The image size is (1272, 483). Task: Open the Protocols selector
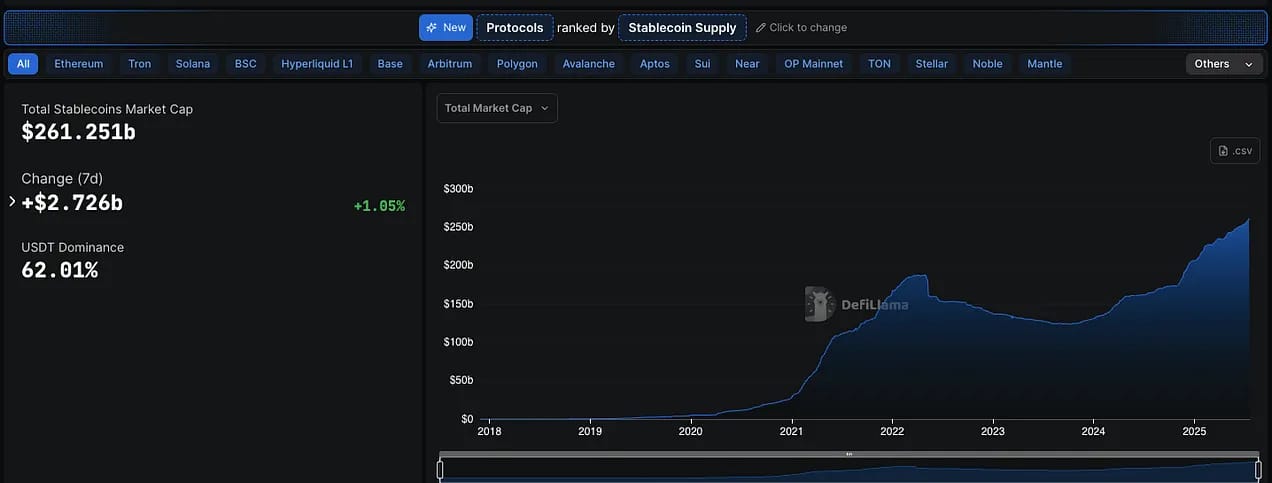515,28
